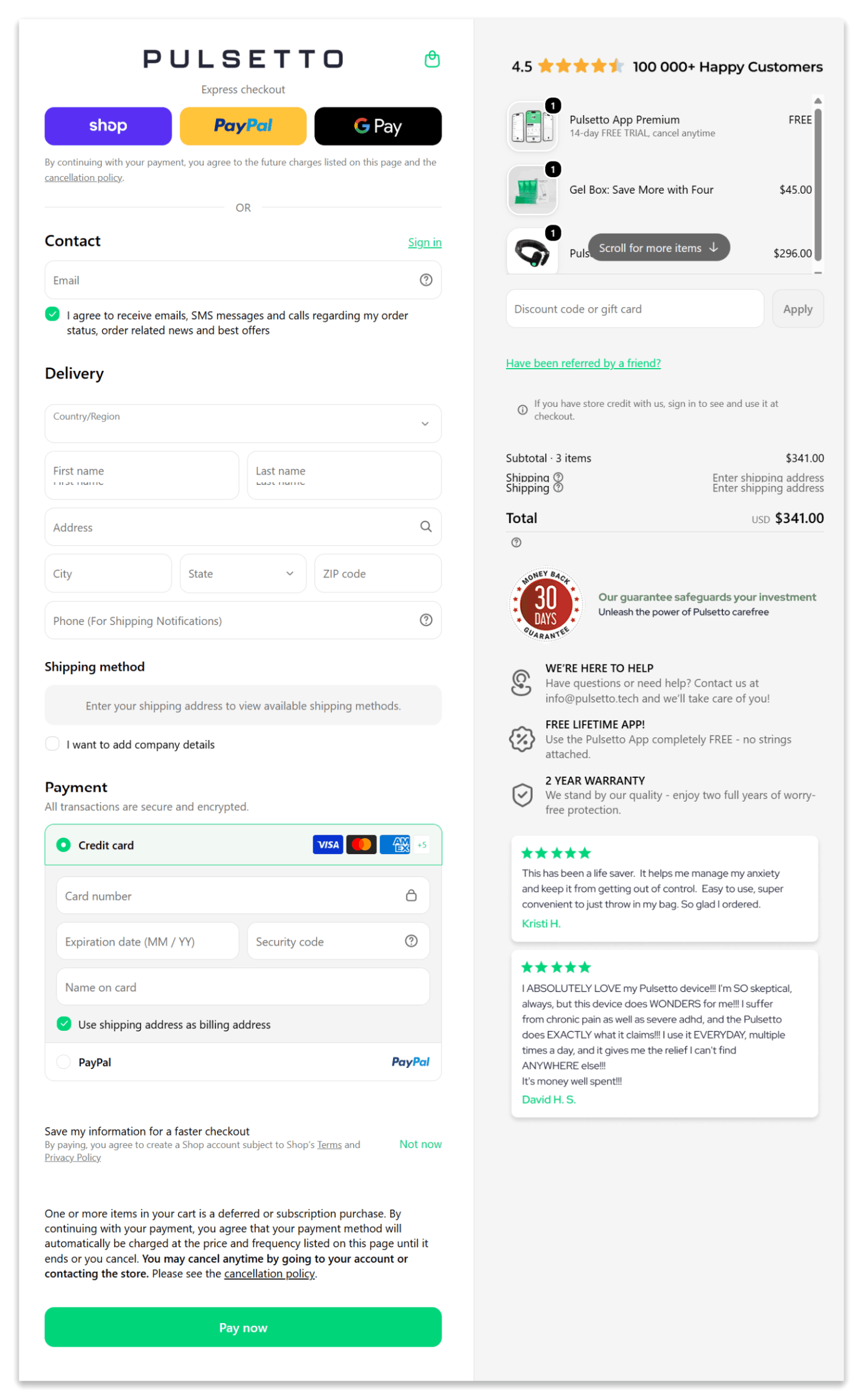Click the $296.00 item price
Image resolution: width=863 pixels, height=1400 pixels.
pyautogui.click(x=792, y=253)
